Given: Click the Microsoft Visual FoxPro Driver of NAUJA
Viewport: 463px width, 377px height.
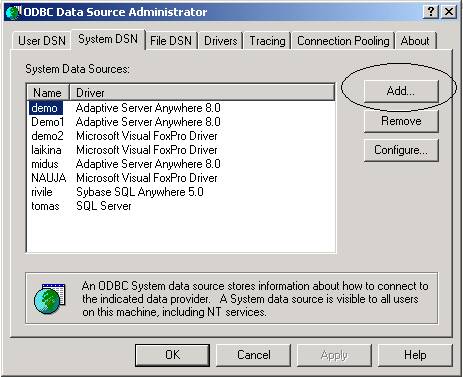Looking at the screenshot, I should pyautogui.click(x=147, y=178).
